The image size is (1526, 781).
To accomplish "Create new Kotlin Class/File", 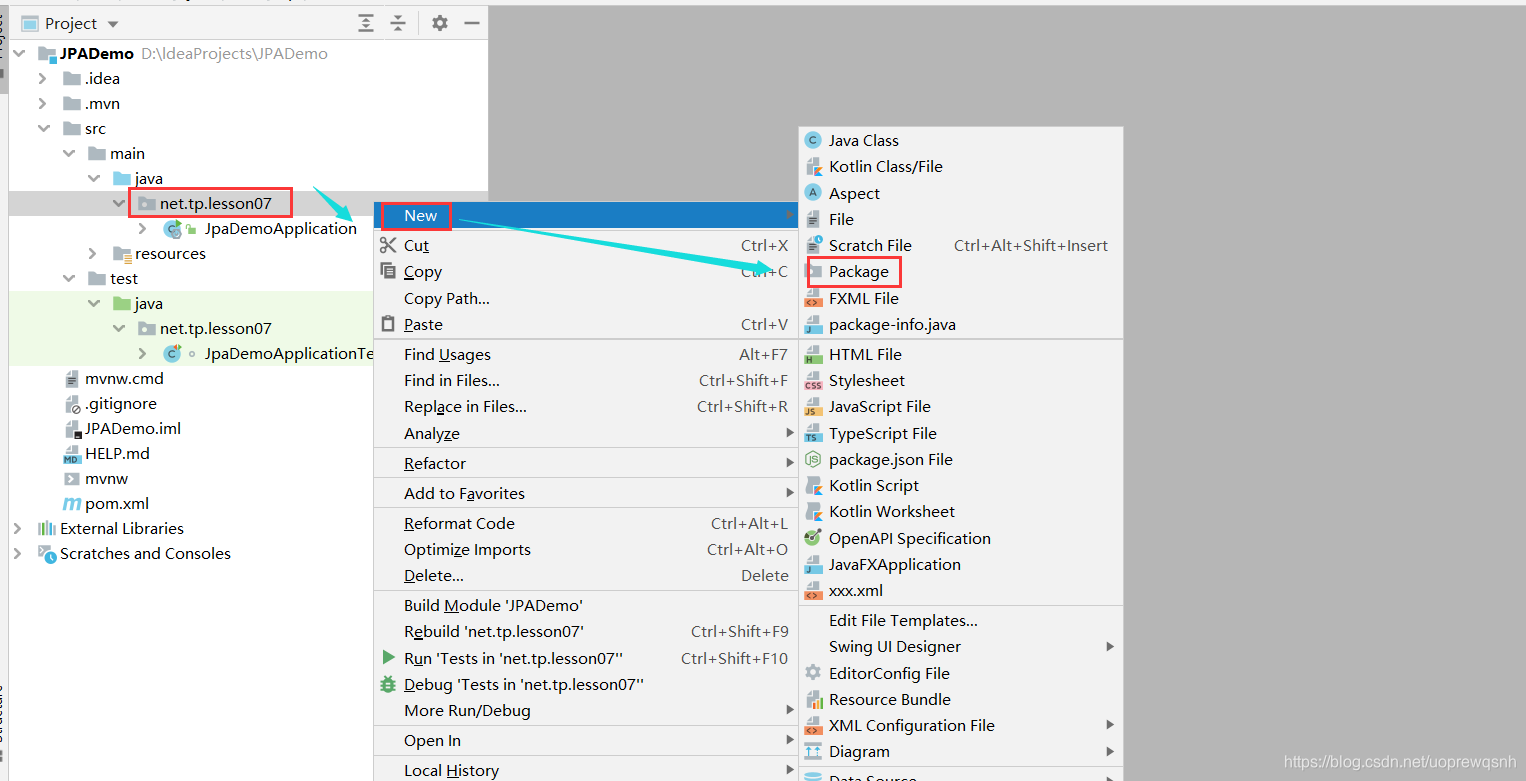I will [961, 166].
